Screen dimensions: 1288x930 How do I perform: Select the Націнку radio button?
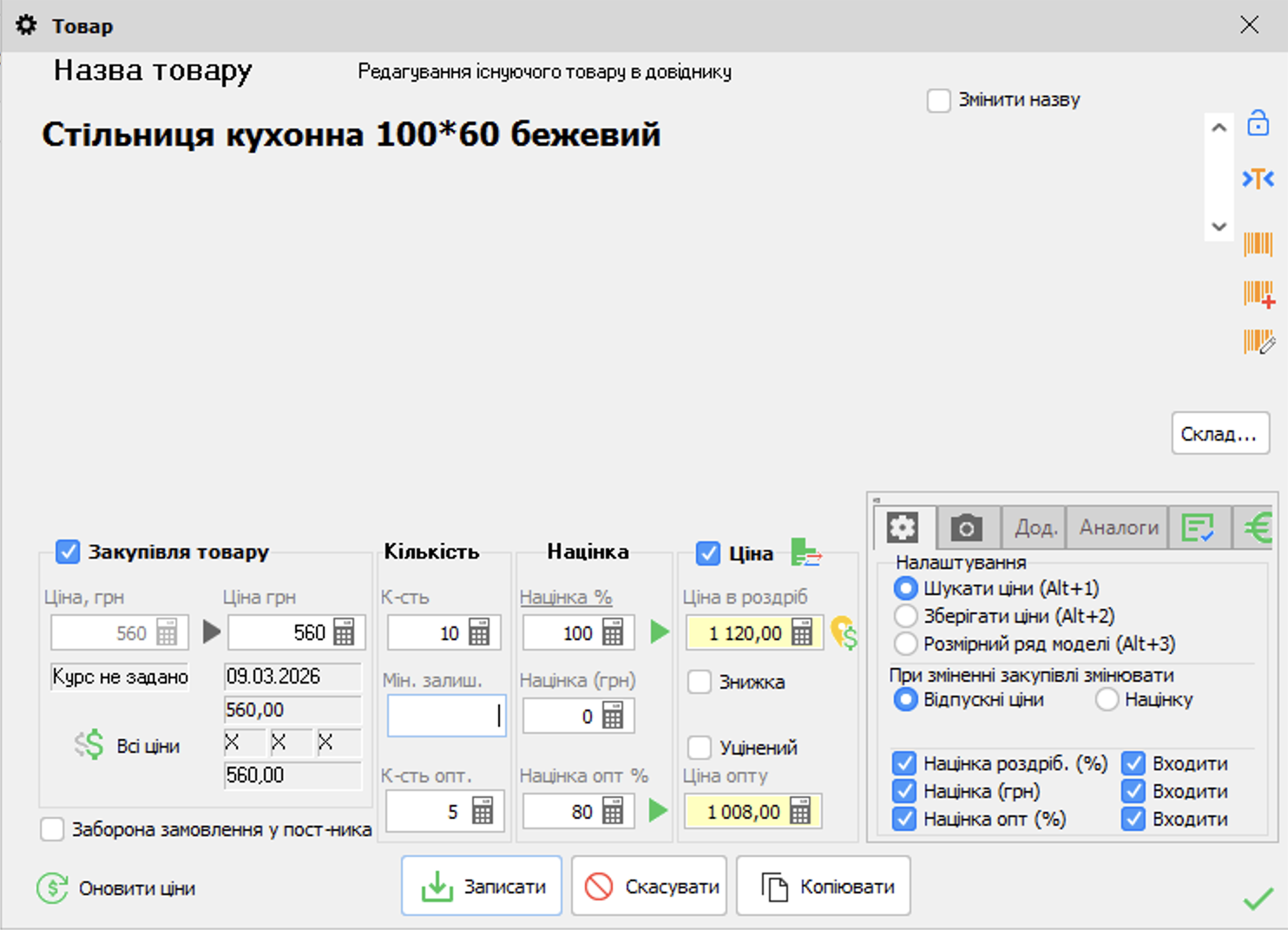click(1107, 699)
